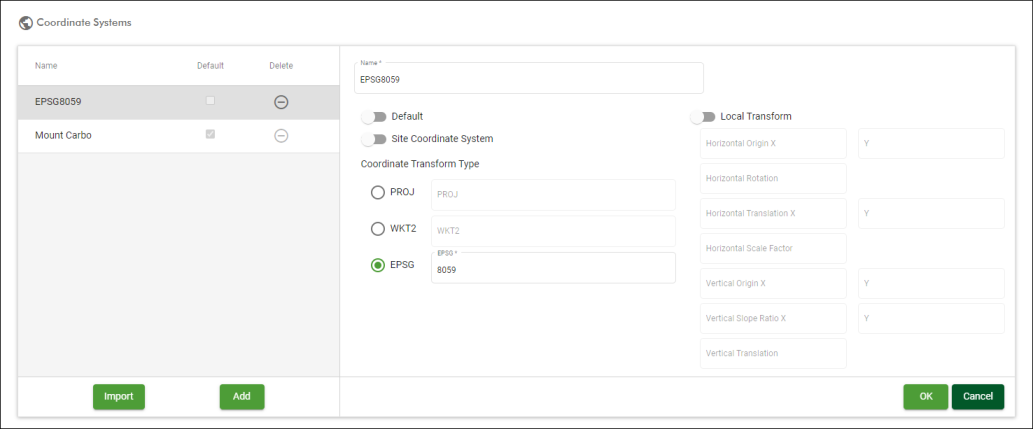Click the Add button
Viewport: 1033px width, 429px height.
point(242,397)
